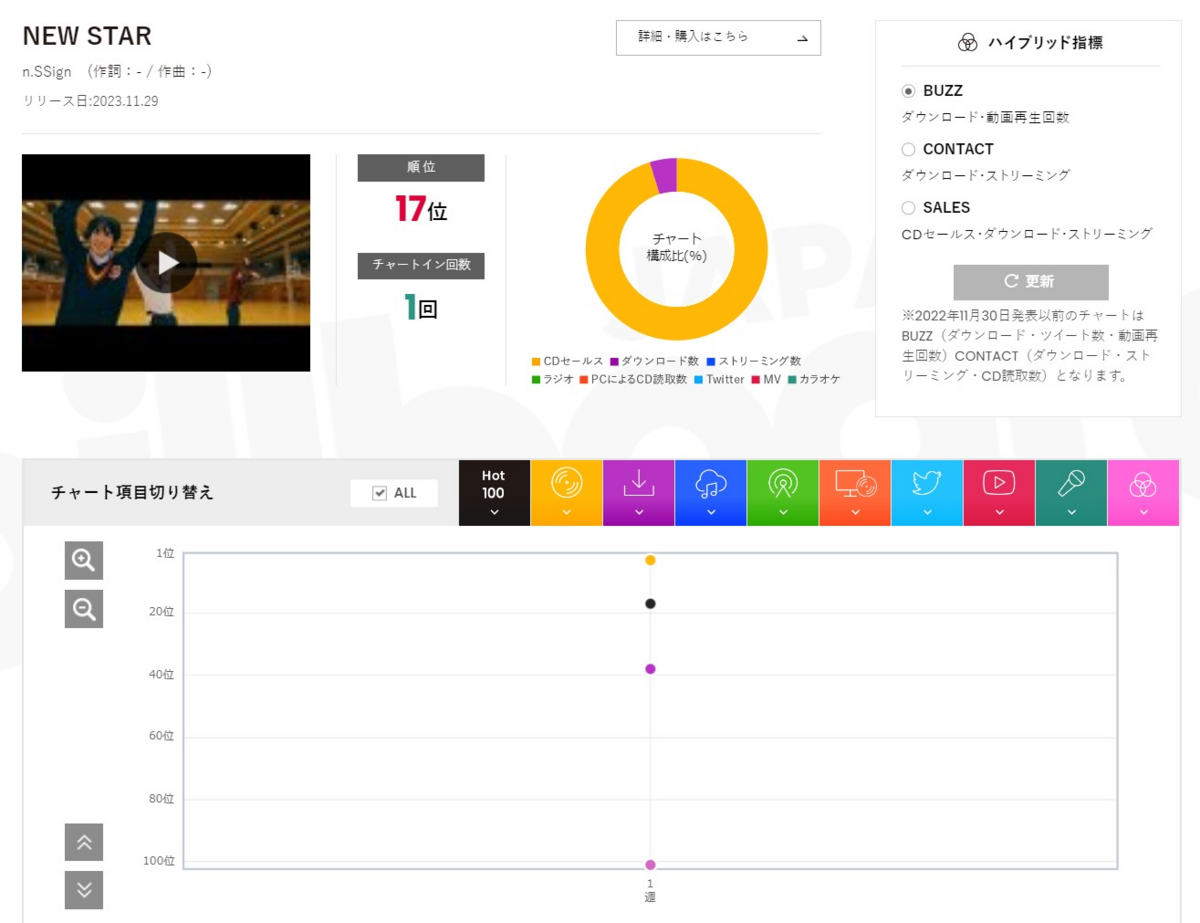Click the チャートイン回数 label
This screenshot has width=1200, height=923.
point(421,265)
